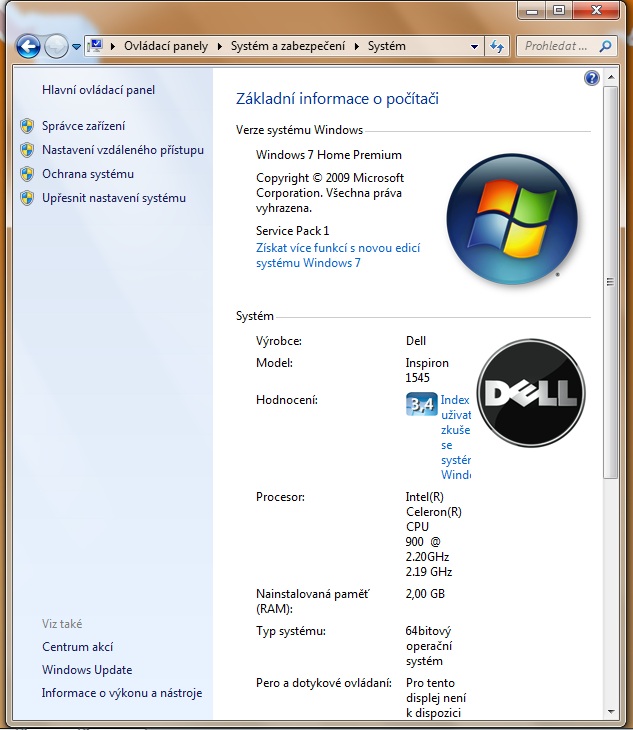Click shield icon beside Upřesnit nastavení systému
The width and height of the screenshot is (633, 730).
(x=27, y=198)
